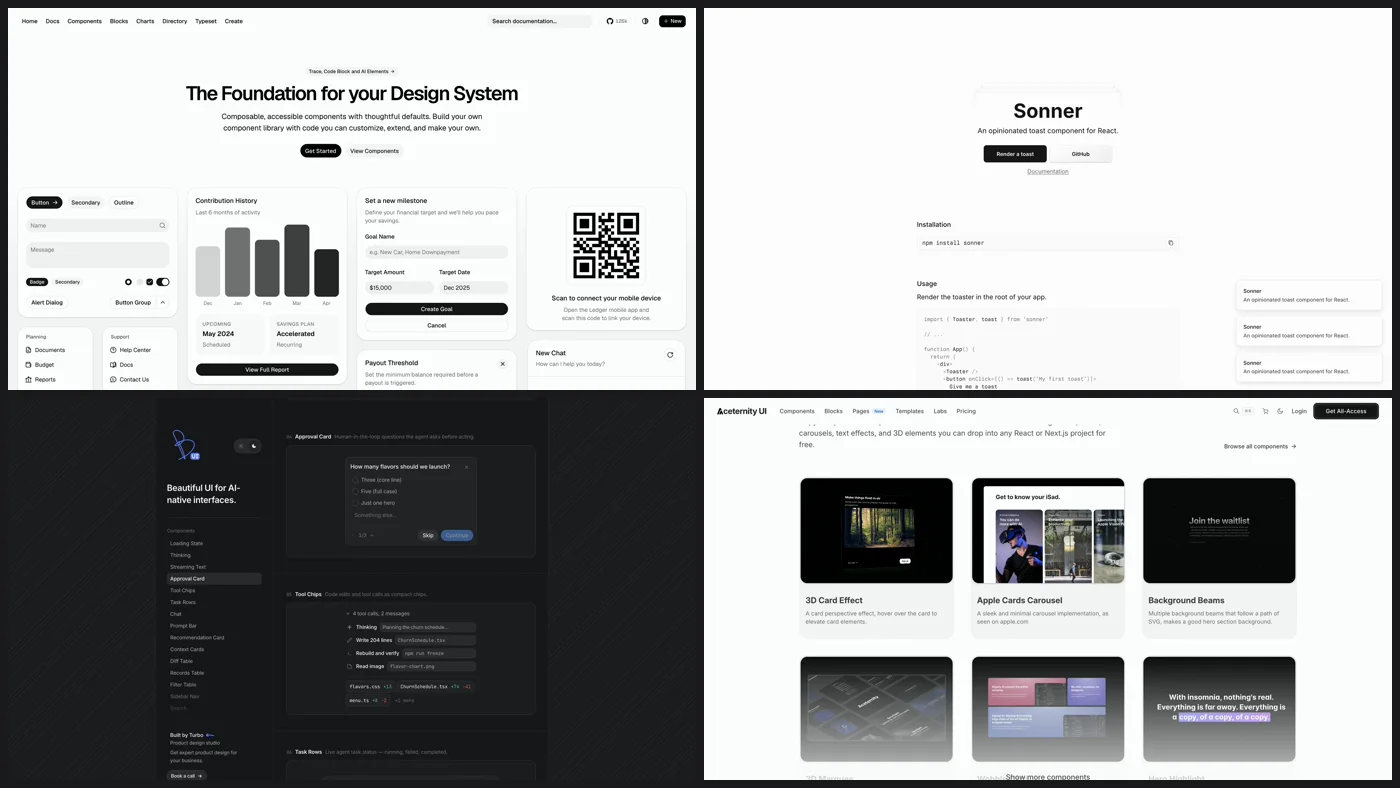The height and width of the screenshot is (788, 1400).
Task: Click the Aceternity UI logo
Action: coord(742,411)
